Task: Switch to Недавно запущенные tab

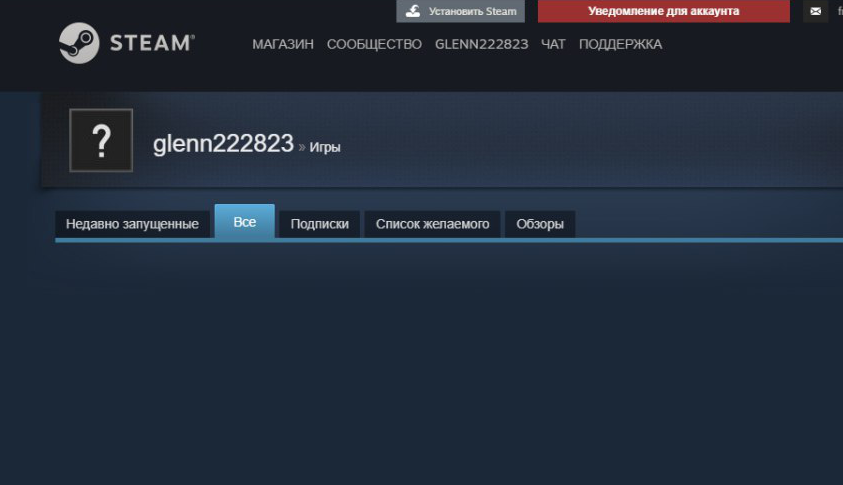Action: point(132,224)
